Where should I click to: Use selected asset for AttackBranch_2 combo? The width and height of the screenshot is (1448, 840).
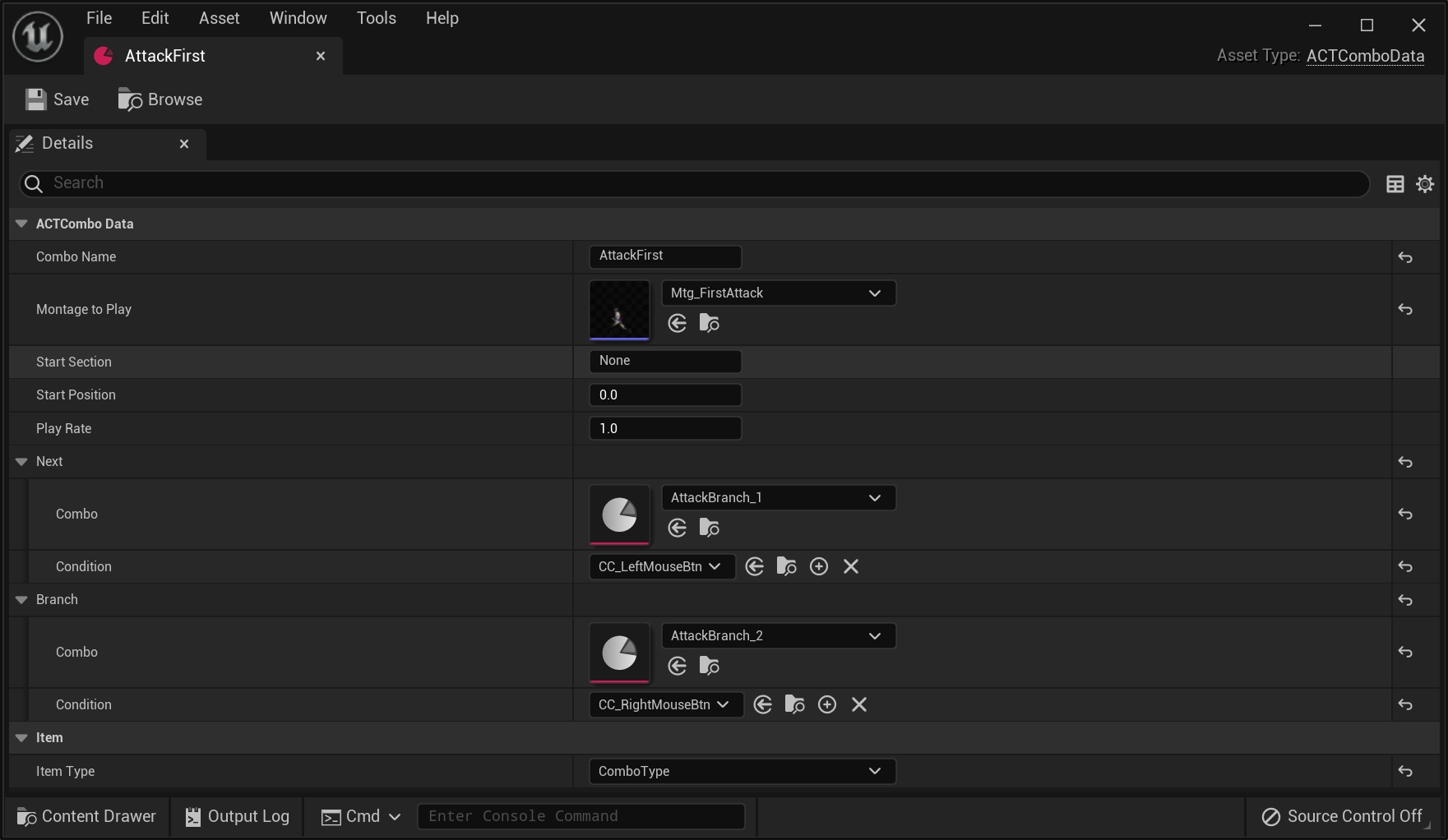678,666
